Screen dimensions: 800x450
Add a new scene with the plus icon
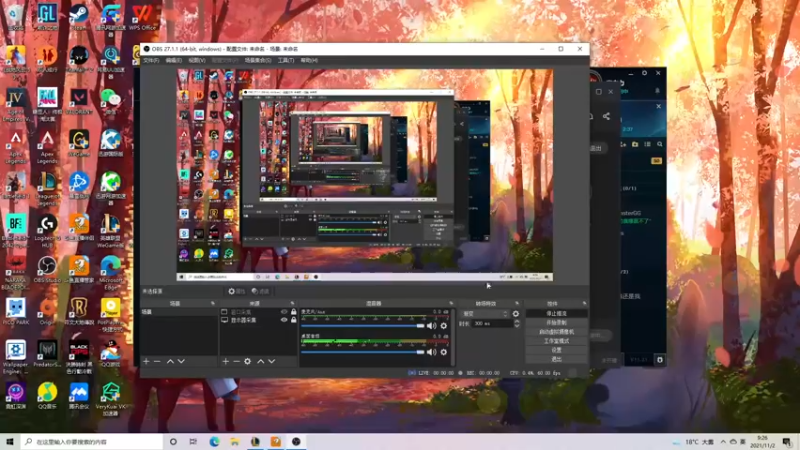click(x=146, y=361)
